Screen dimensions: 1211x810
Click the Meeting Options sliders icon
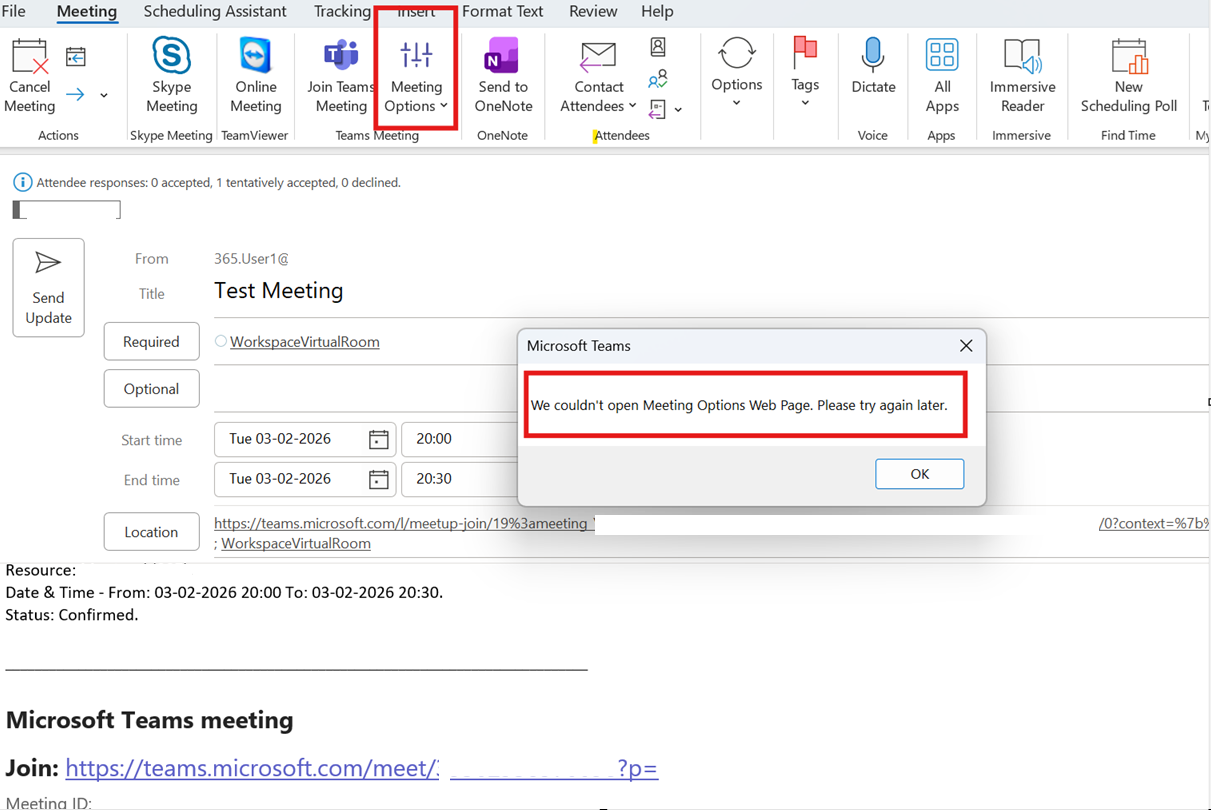coord(416,56)
